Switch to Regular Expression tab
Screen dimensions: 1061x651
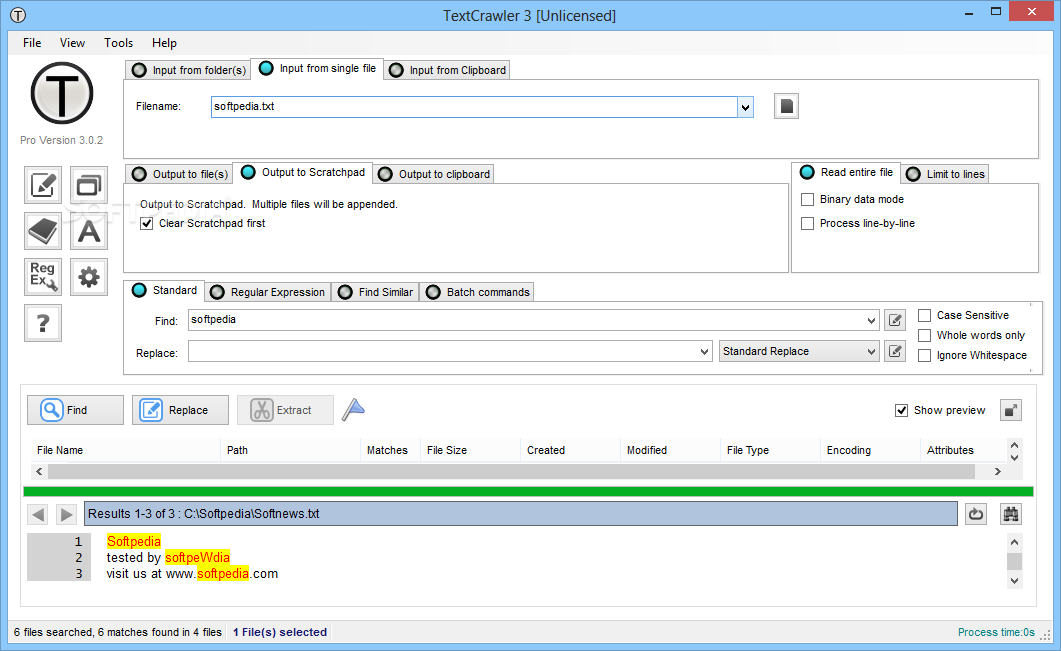[268, 292]
